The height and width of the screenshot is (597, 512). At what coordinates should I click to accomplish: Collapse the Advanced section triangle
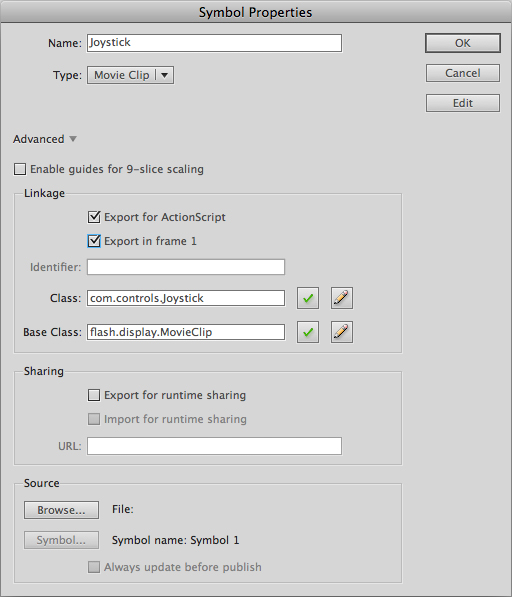pyautogui.click(x=73, y=139)
